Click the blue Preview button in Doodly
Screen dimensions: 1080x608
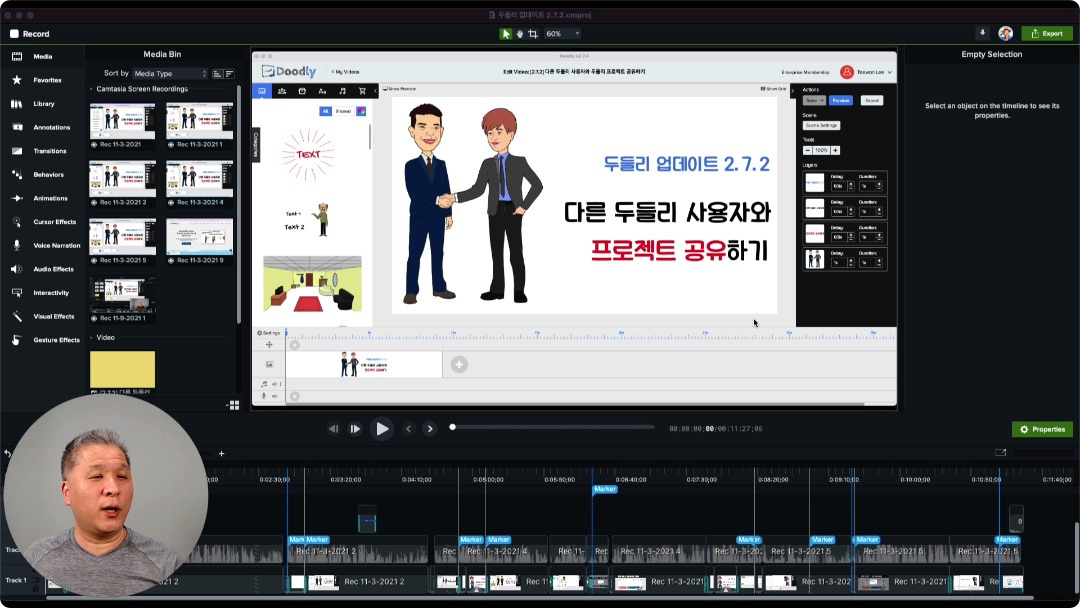point(840,101)
